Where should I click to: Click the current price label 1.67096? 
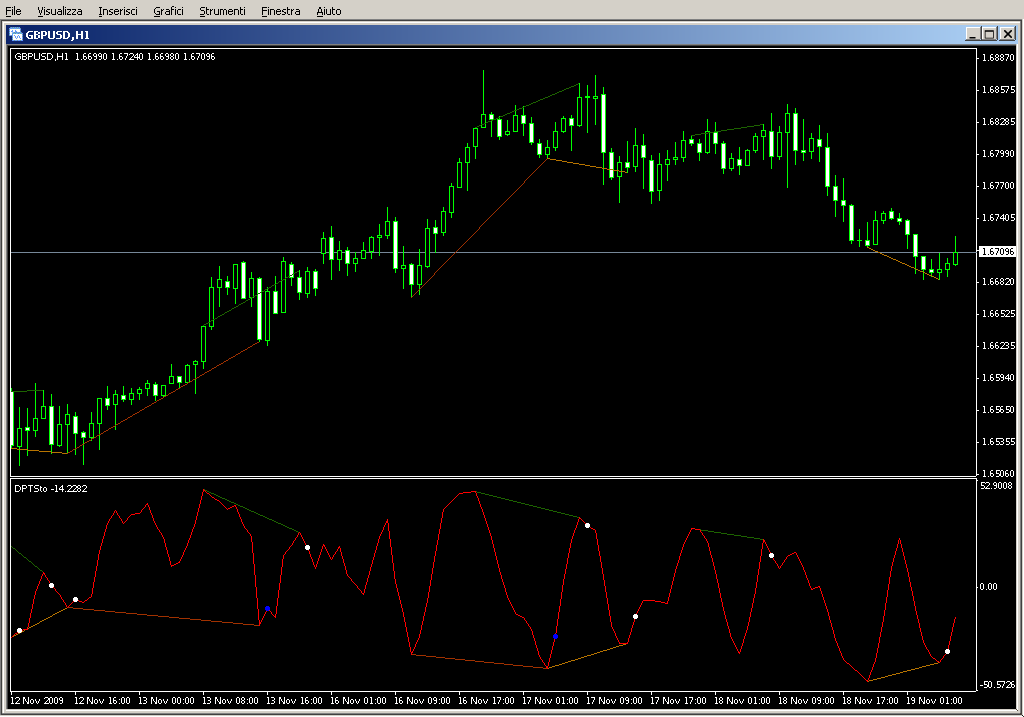(997, 251)
